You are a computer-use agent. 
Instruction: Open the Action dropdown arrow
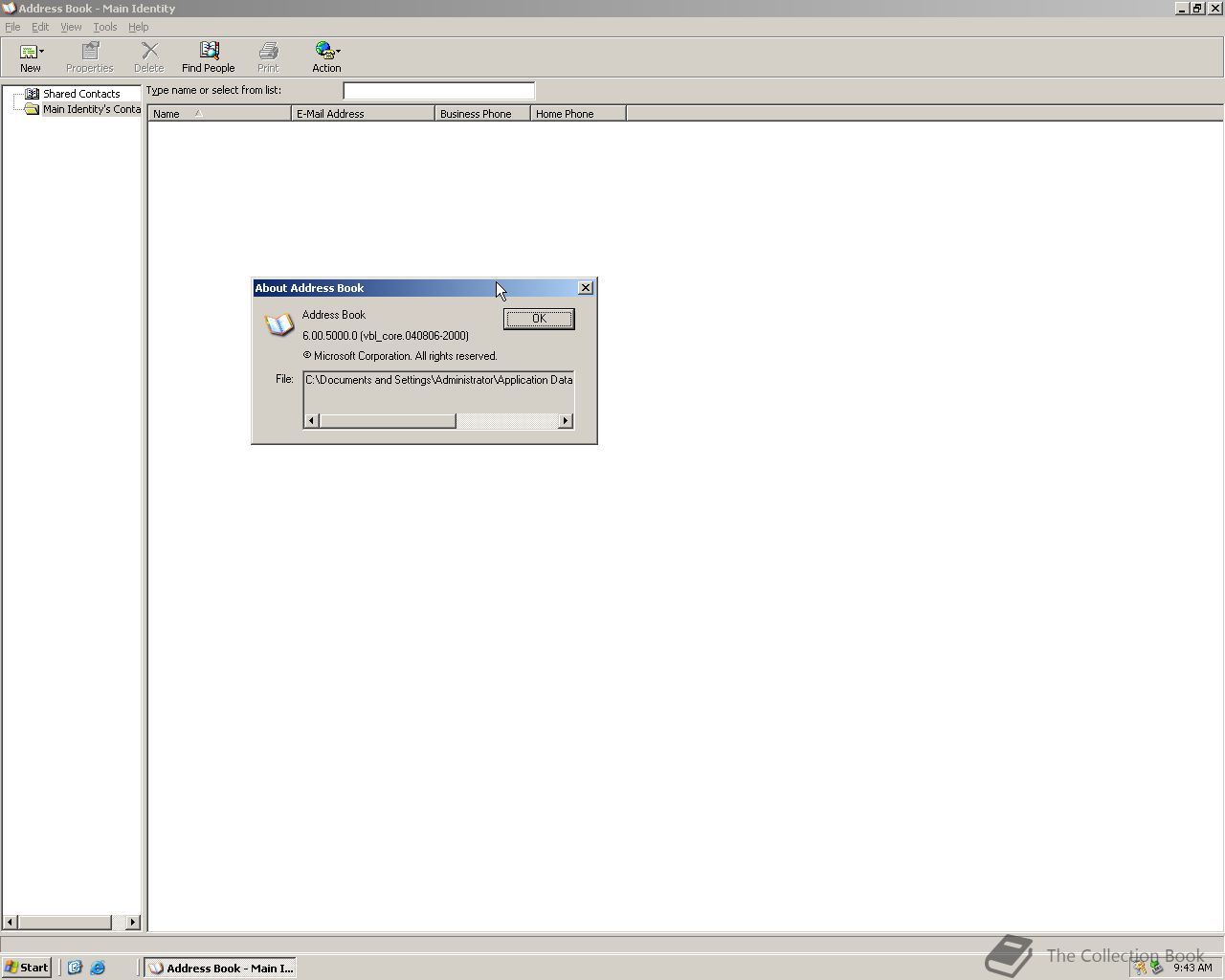tap(338, 52)
